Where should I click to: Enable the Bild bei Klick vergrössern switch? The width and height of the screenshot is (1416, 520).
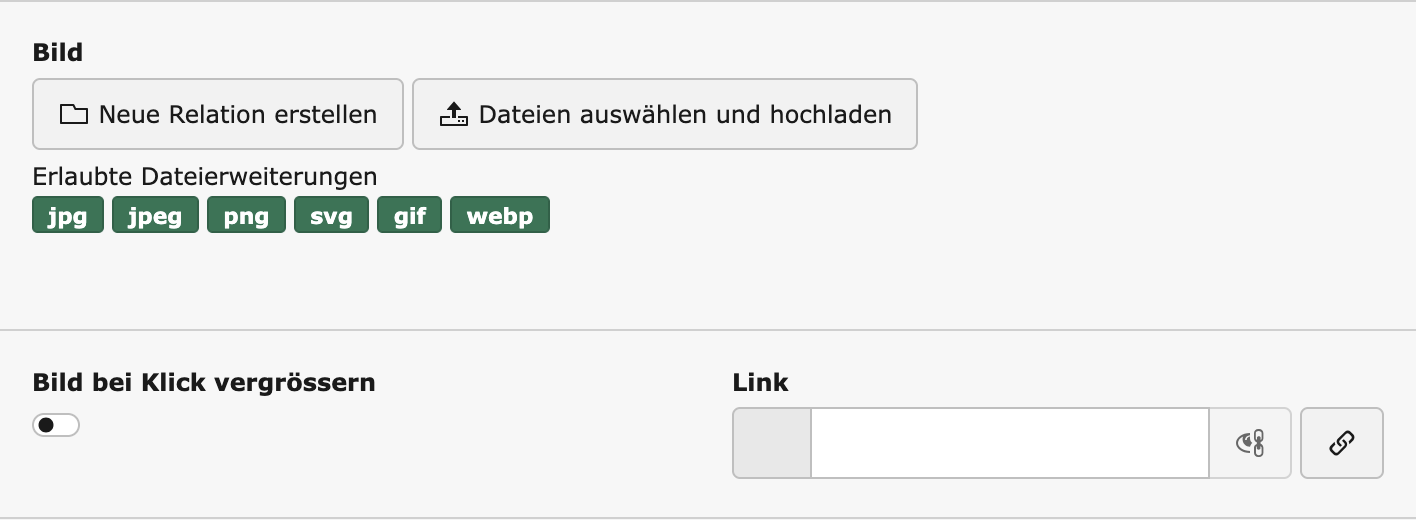(56, 425)
